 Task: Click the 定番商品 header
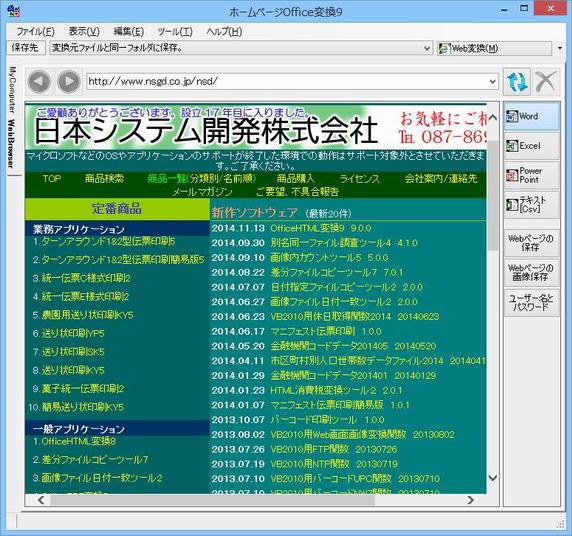[x=117, y=209]
